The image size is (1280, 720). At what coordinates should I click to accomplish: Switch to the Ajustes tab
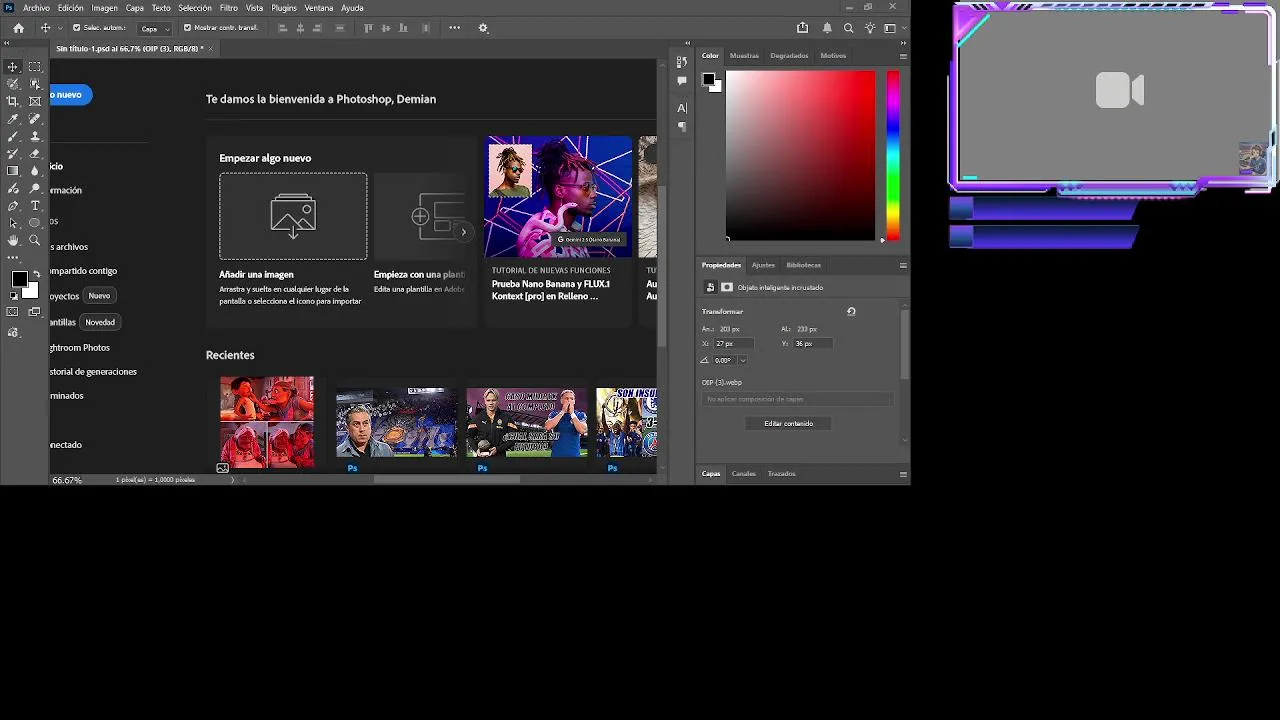point(763,265)
